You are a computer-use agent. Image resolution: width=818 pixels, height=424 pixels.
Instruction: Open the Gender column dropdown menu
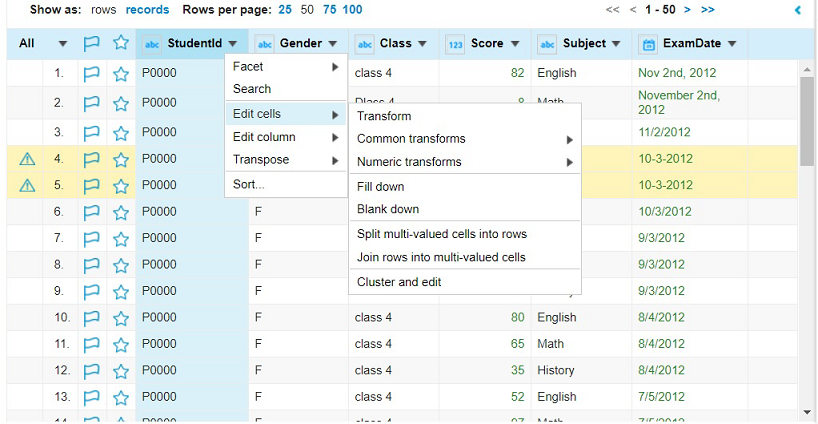332,44
